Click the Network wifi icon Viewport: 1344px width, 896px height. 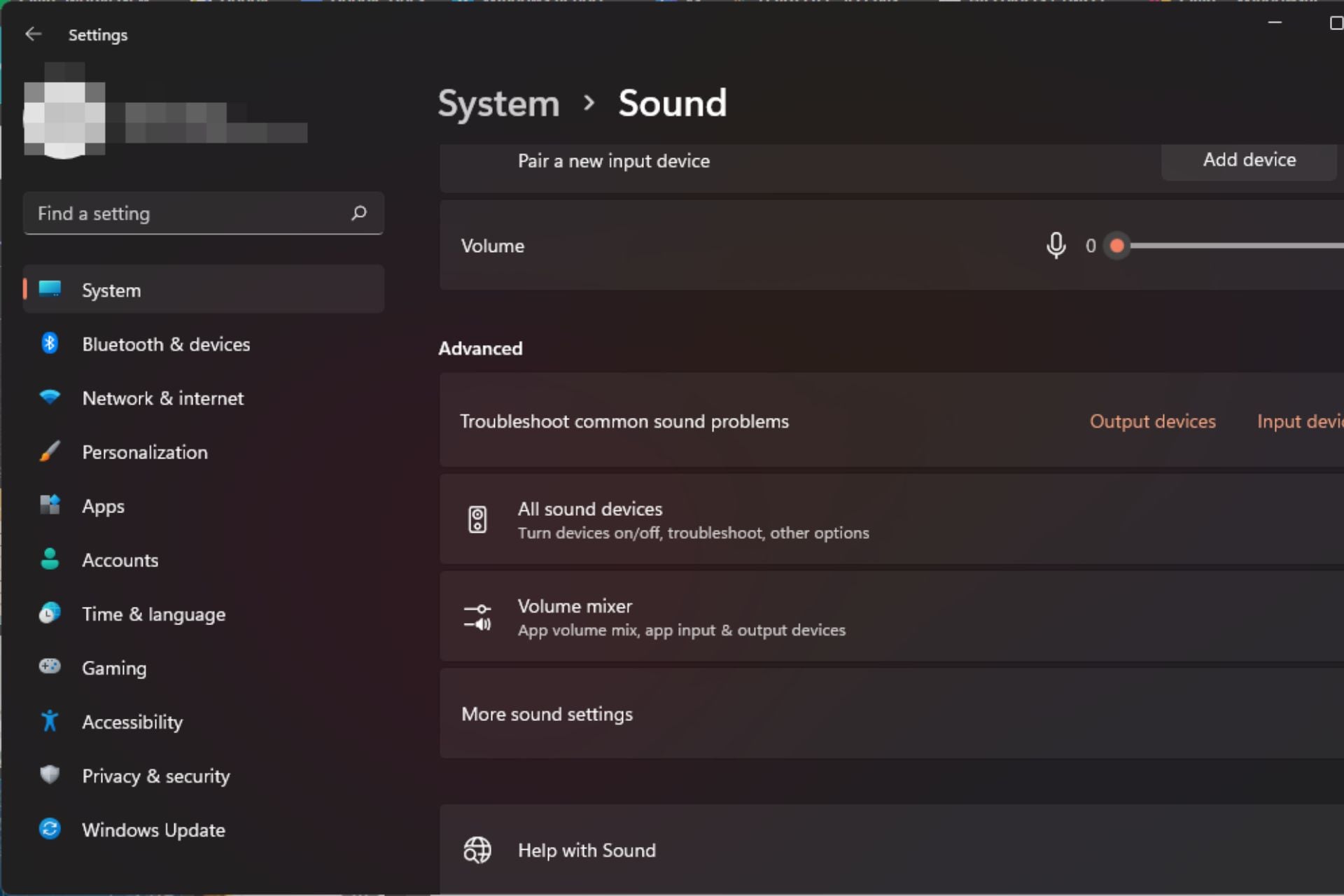[50, 398]
